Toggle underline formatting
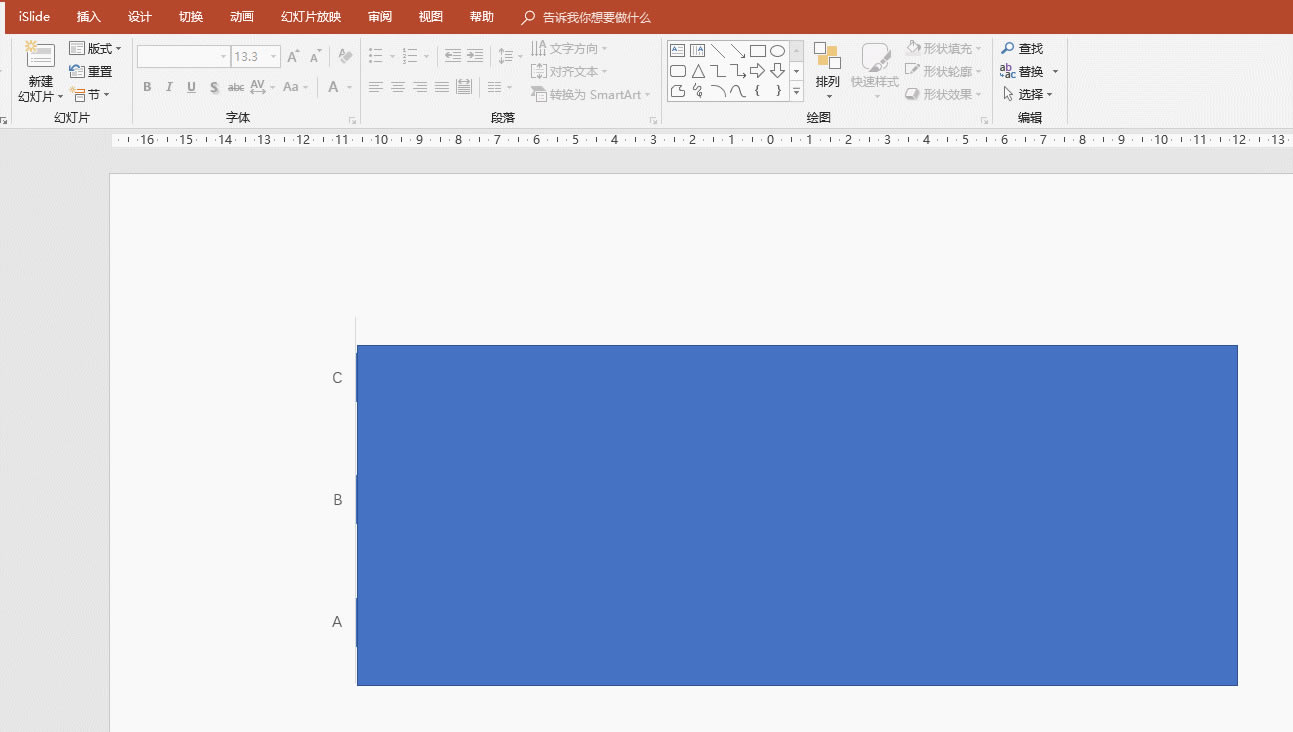Screen dimensions: 1293x732 pos(191,87)
